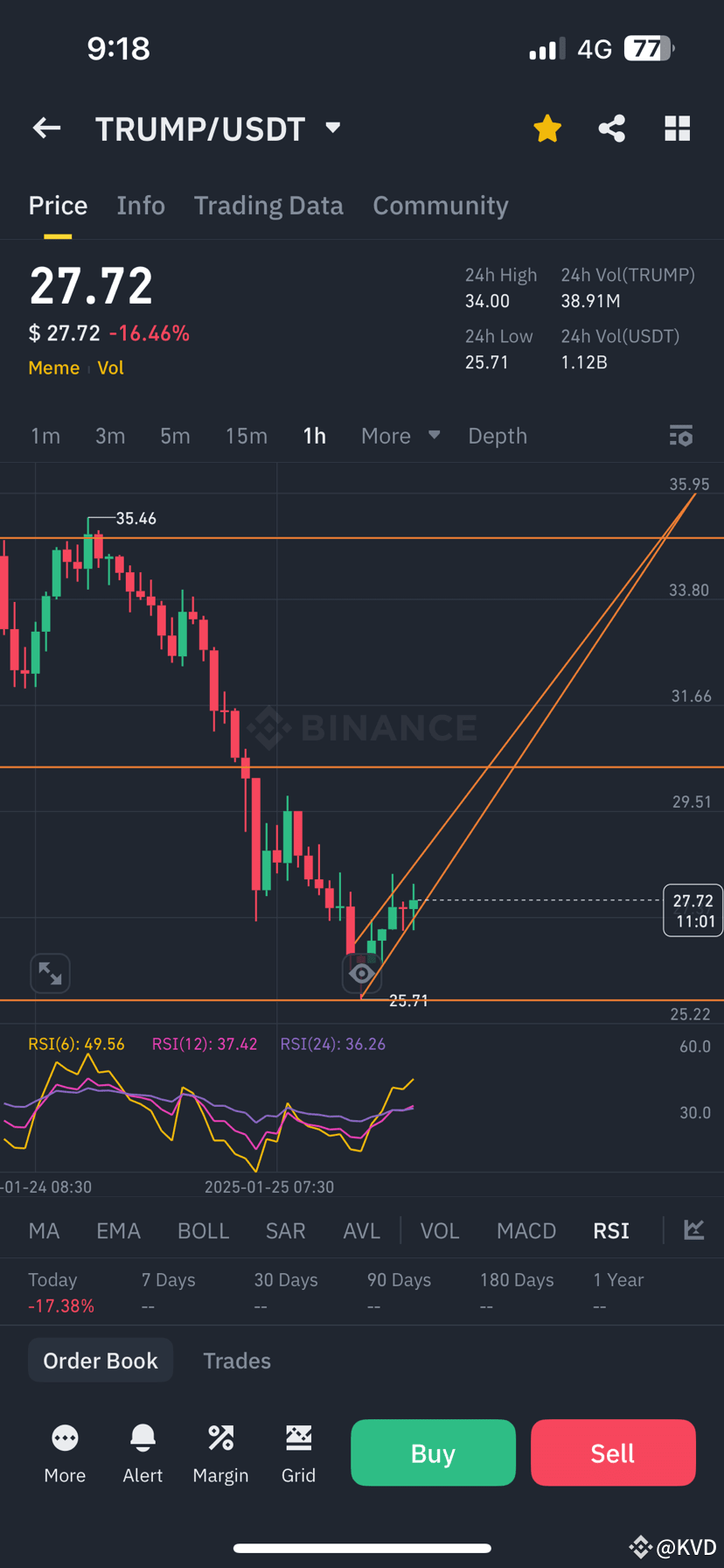Enable the SAR indicator
Viewport: 724px width, 1568px height.
285,1231
